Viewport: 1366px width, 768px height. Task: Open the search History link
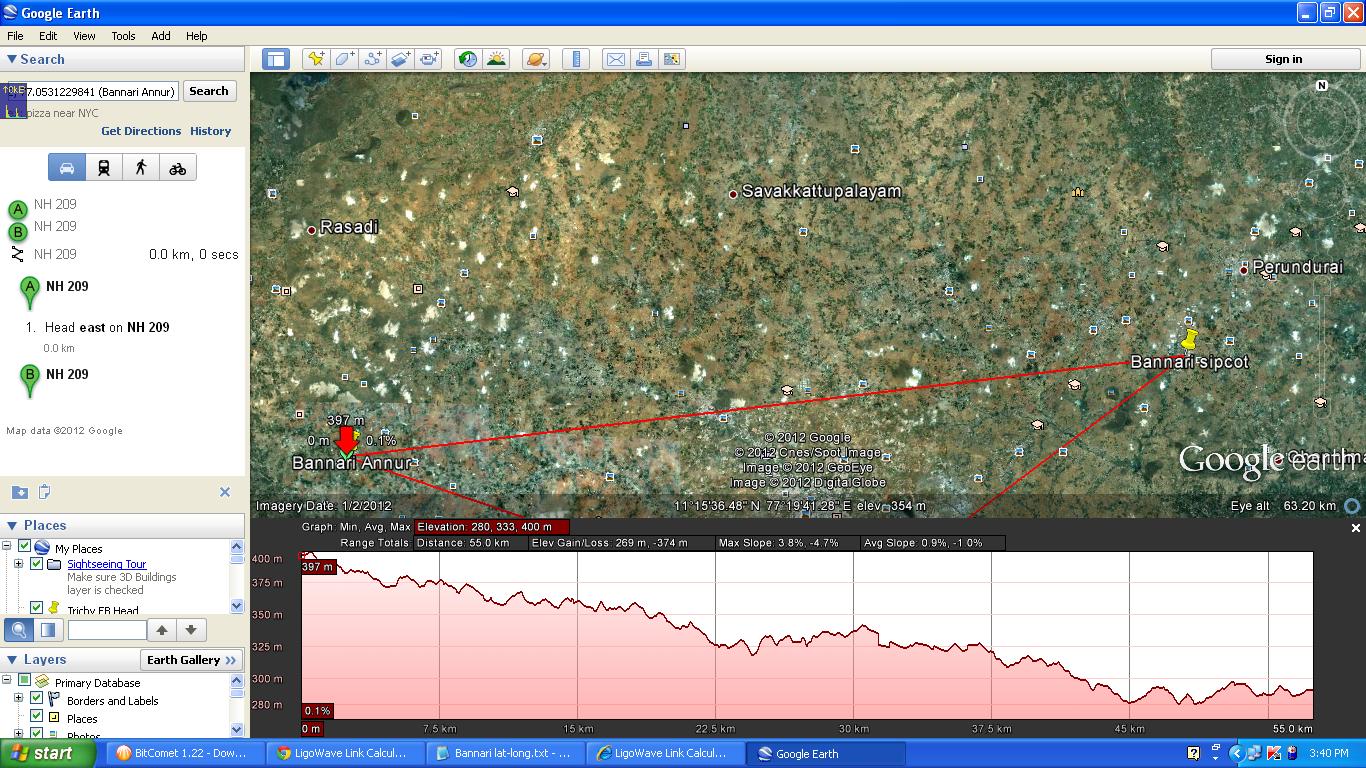(x=210, y=131)
